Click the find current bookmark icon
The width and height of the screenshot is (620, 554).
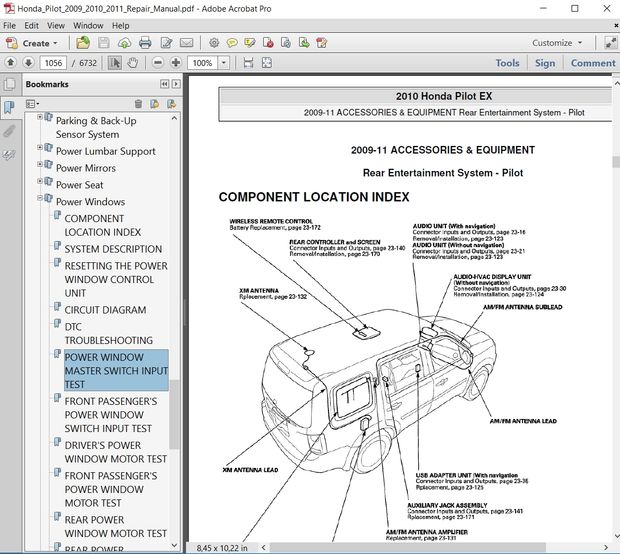point(171,104)
